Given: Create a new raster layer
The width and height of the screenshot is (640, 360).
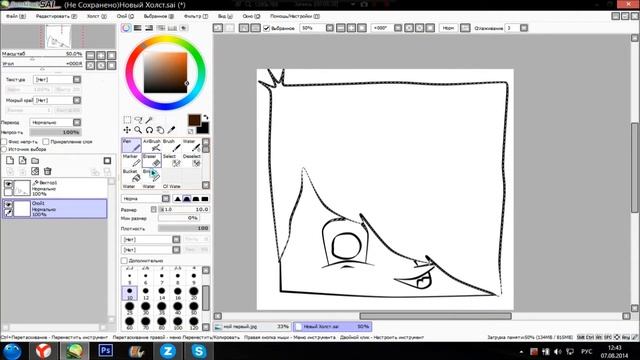Looking at the screenshot, I should click(x=10, y=160).
